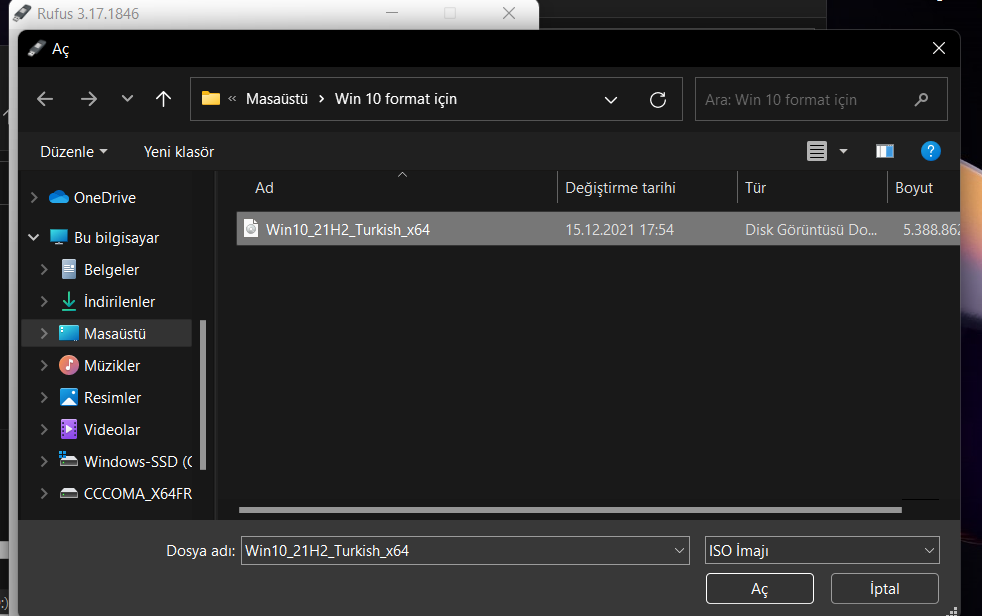The height and width of the screenshot is (616, 982).
Task: Cancel the dialog with İptal
Action: click(x=884, y=588)
